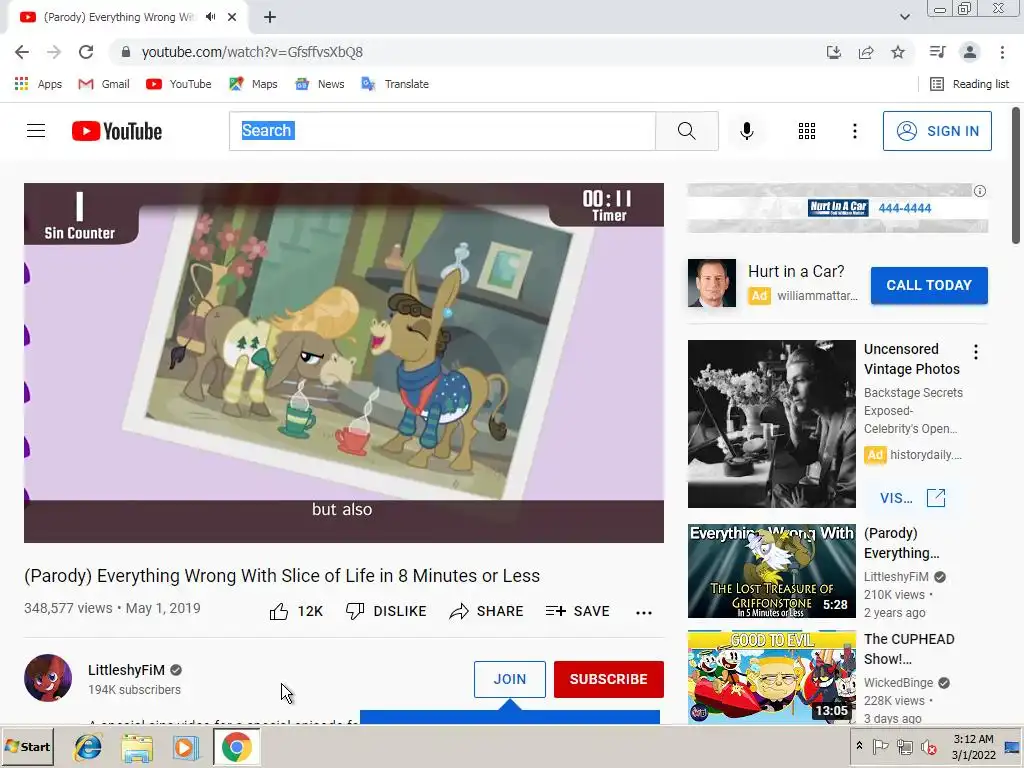Open the Apps bookmark shortcut
This screenshot has width=1024, height=768.
pos(39,84)
